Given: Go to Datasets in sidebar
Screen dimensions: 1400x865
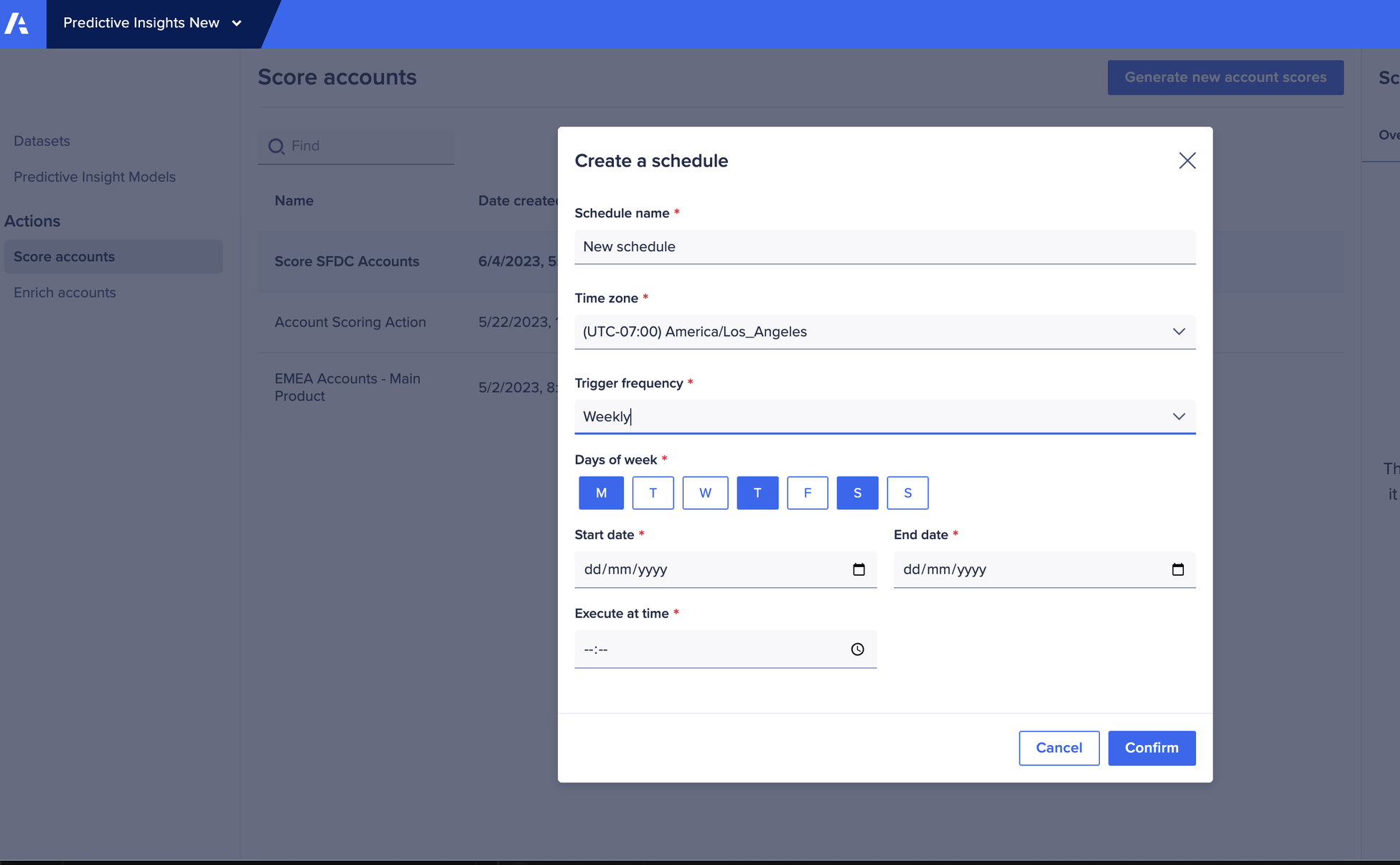Looking at the screenshot, I should [x=42, y=141].
